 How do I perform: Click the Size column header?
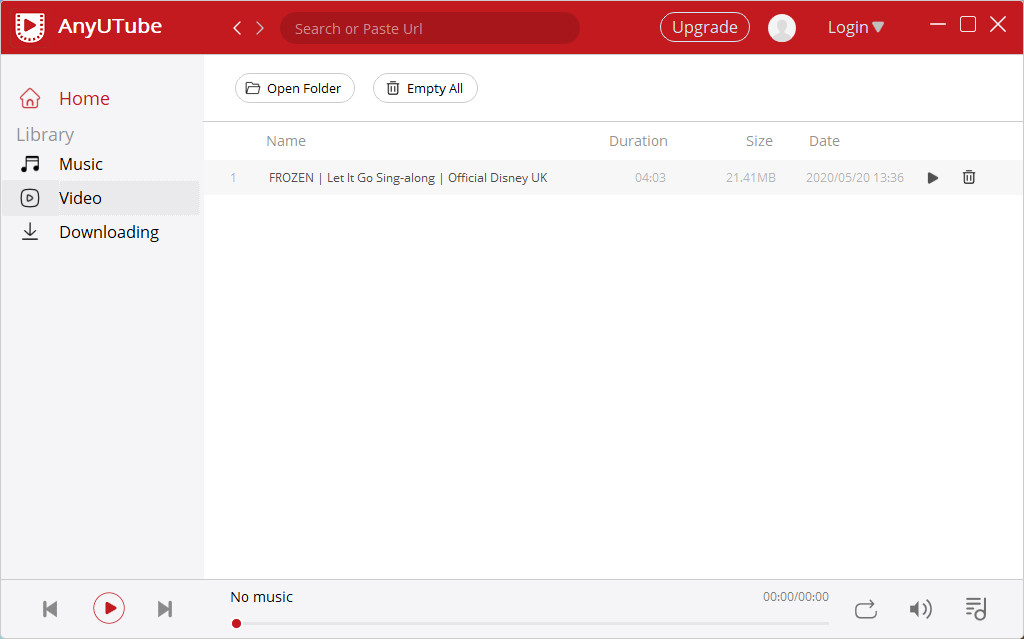coord(760,141)
